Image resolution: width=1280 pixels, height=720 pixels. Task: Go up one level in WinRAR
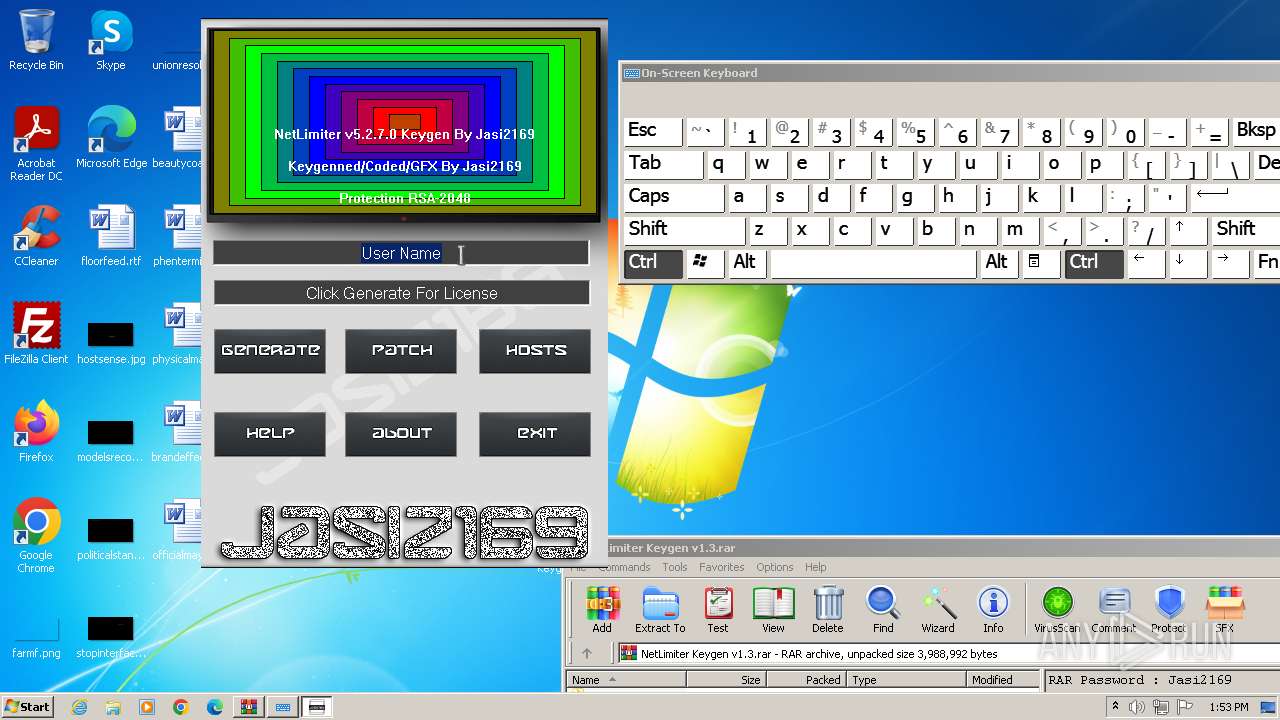(587, 654)
